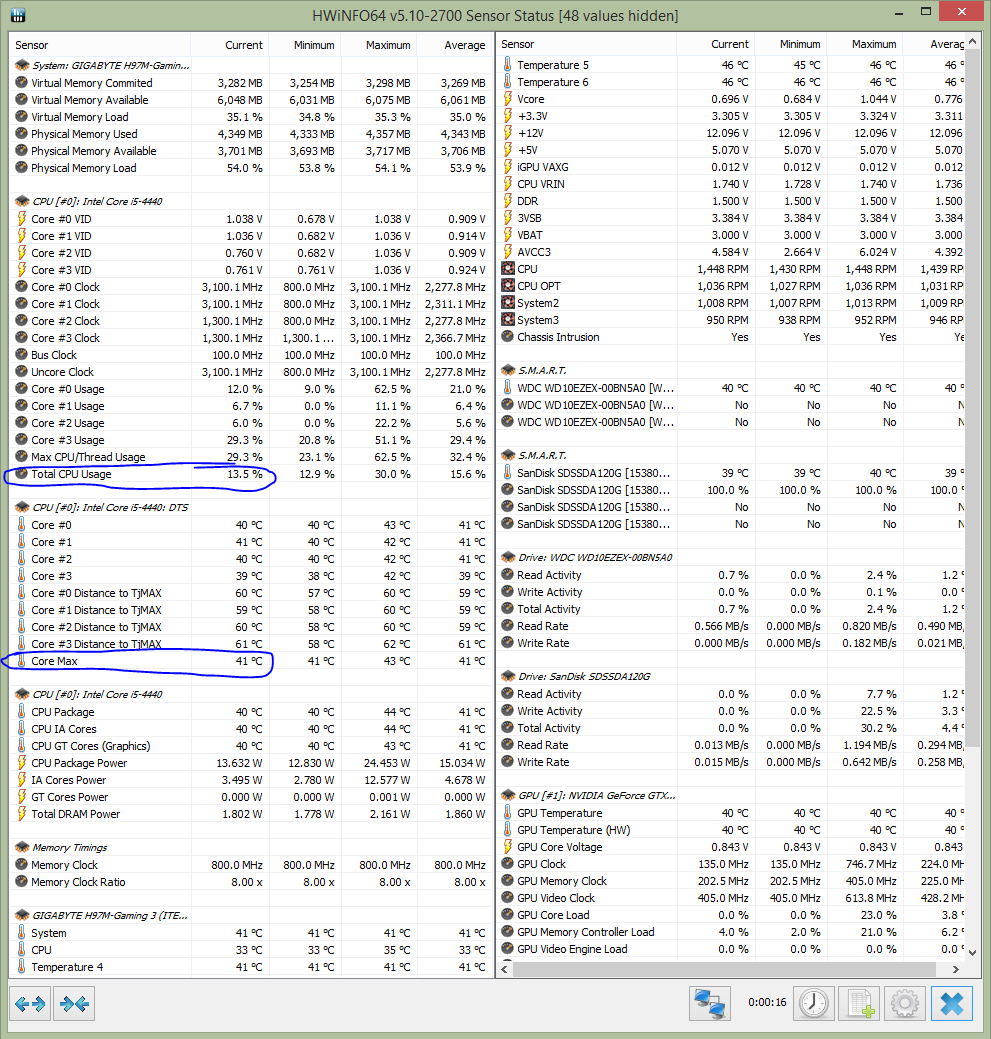Click the vertical scrollbar down arrow

click(972, 952)
